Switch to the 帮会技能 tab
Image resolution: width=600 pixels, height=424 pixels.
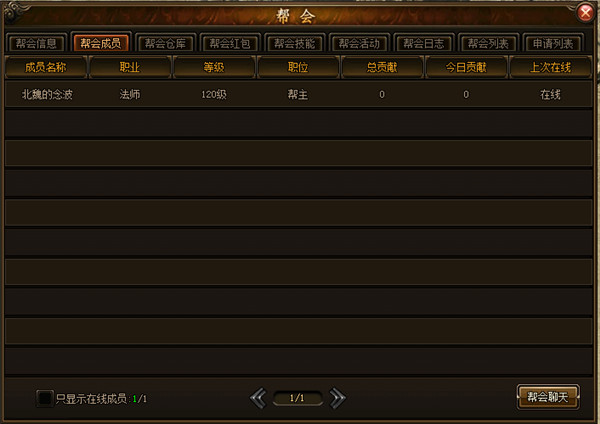pyautogui.click(x=295, y=43)
